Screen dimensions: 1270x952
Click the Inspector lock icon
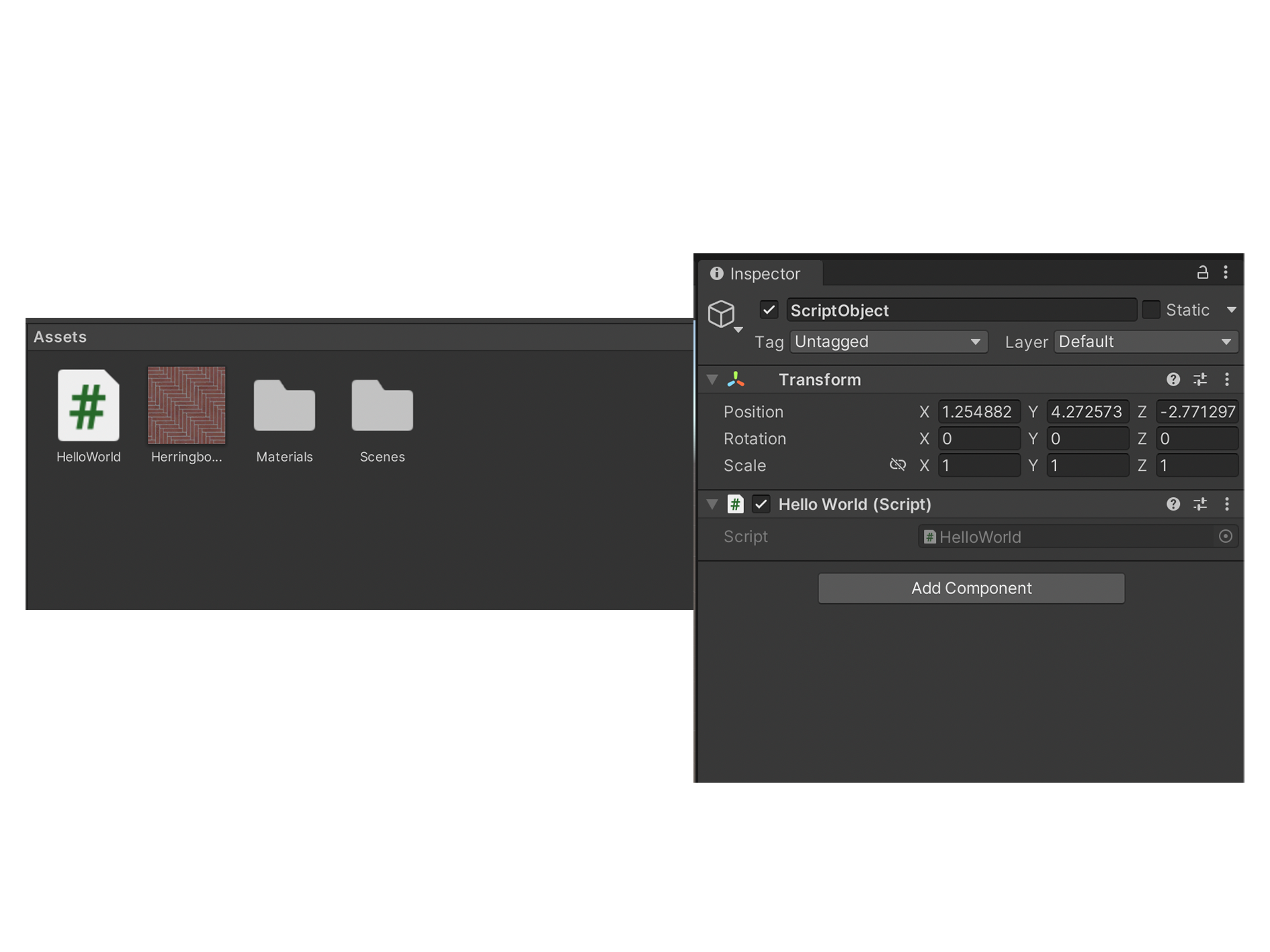(1202, 272)
